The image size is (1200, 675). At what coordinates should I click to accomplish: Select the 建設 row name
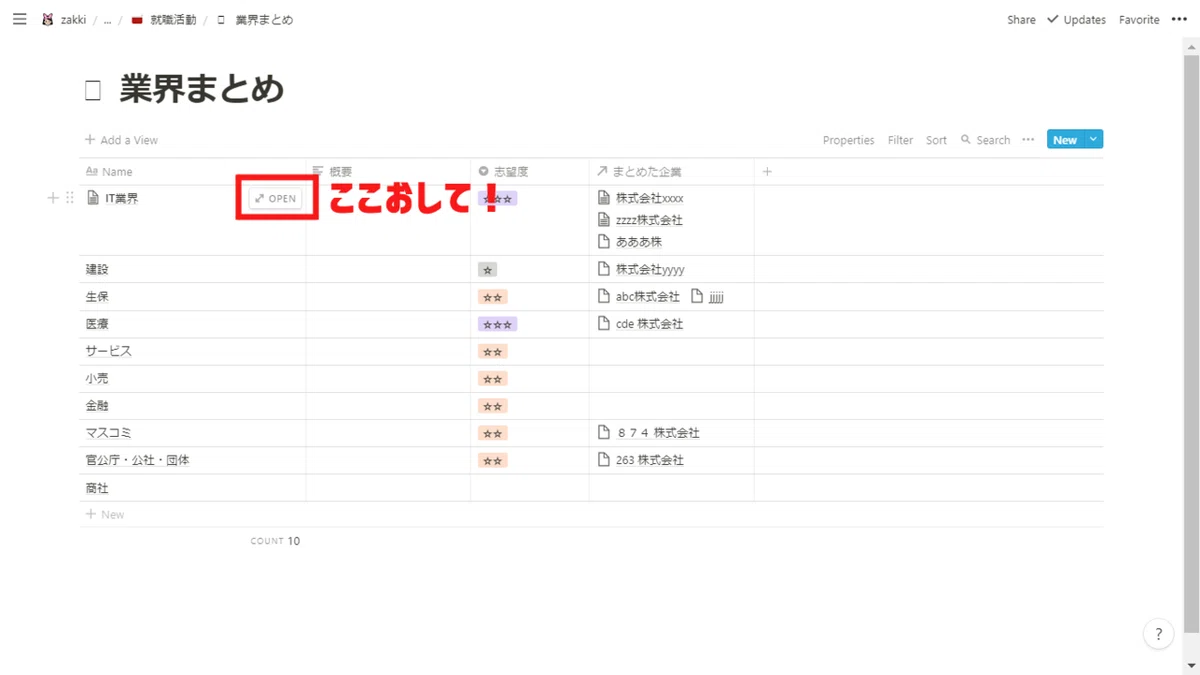(97, 269)
